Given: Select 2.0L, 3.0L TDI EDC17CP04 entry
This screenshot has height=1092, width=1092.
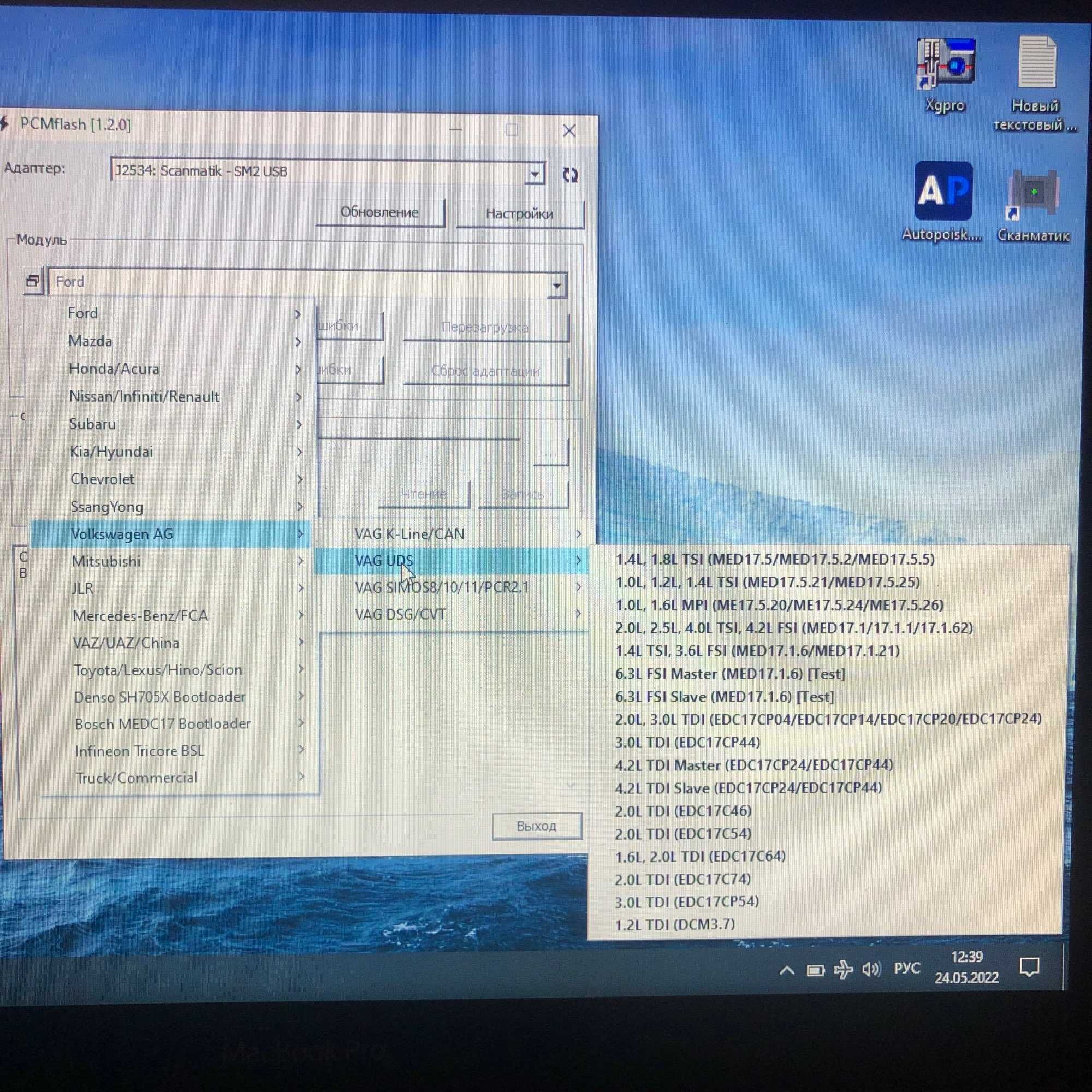Looking at the screenshot, I should click(828, 719).
